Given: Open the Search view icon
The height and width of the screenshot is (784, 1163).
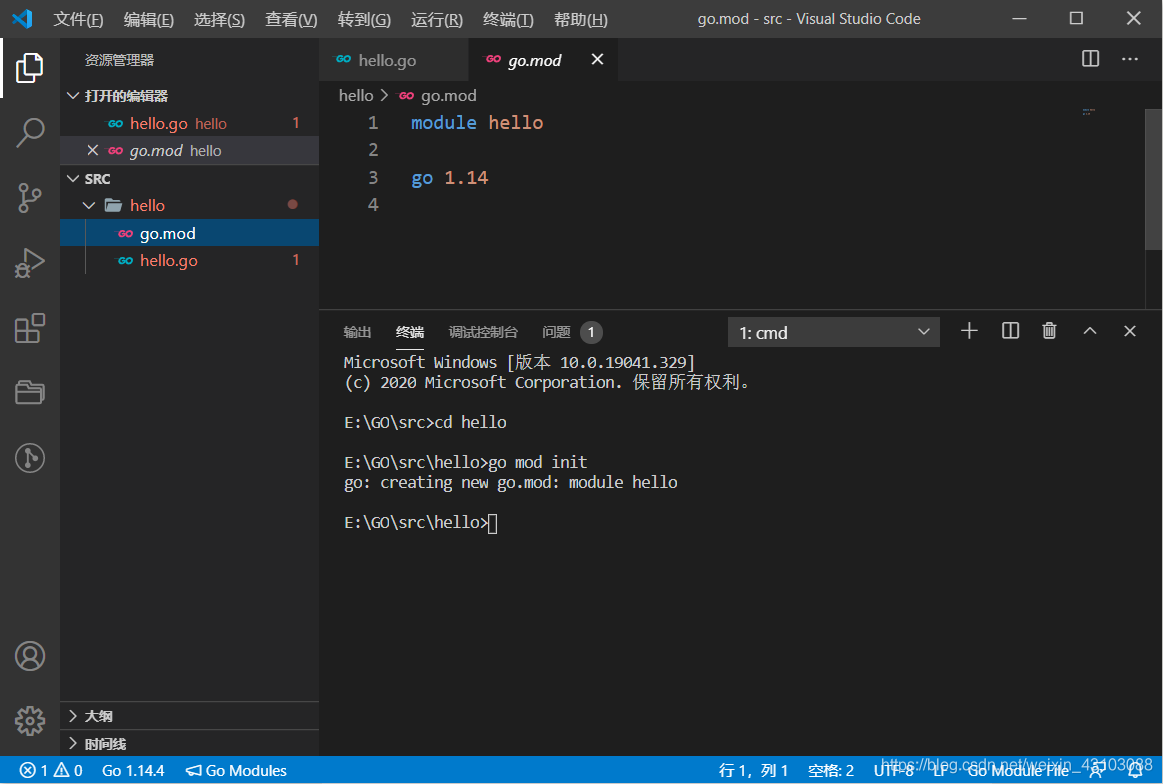Looking at the screenshot, I should click(30, 133).
